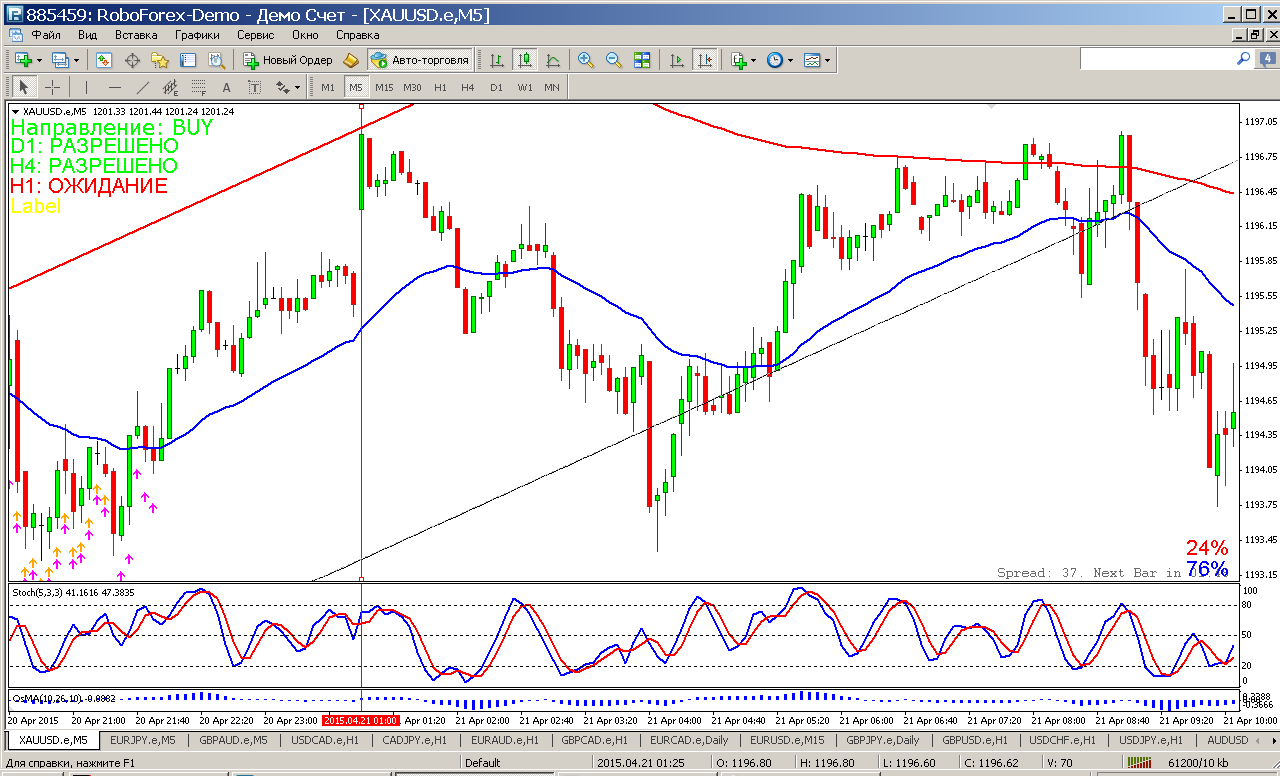Open the Strategy Tester icon
The width and height of the screenshot is (1288, 776).
coord(216,60)
